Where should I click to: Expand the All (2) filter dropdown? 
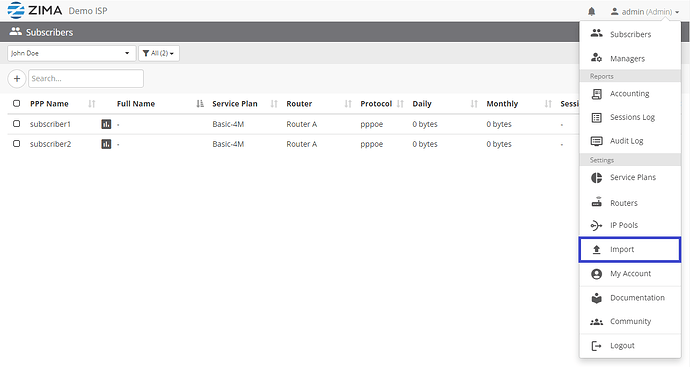click(x=159, y=53)
